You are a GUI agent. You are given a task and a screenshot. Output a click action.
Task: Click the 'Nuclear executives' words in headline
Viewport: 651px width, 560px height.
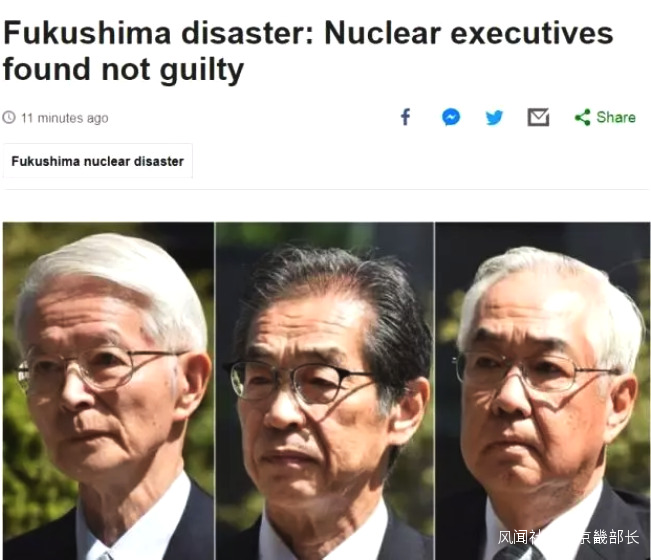coord(468,33)
